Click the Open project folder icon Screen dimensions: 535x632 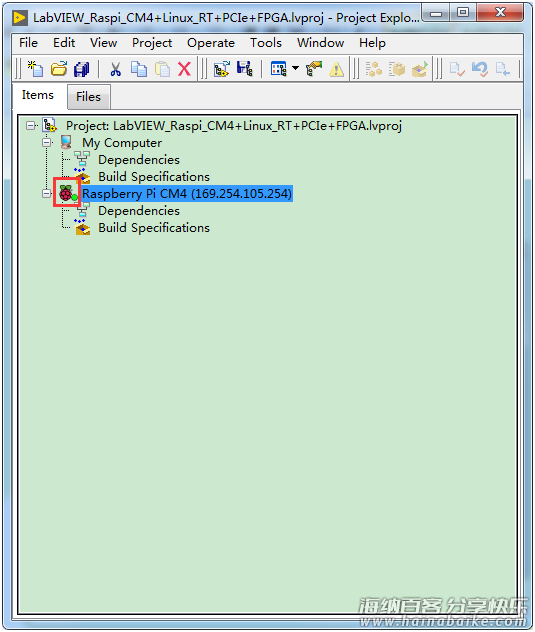[59, 69]
